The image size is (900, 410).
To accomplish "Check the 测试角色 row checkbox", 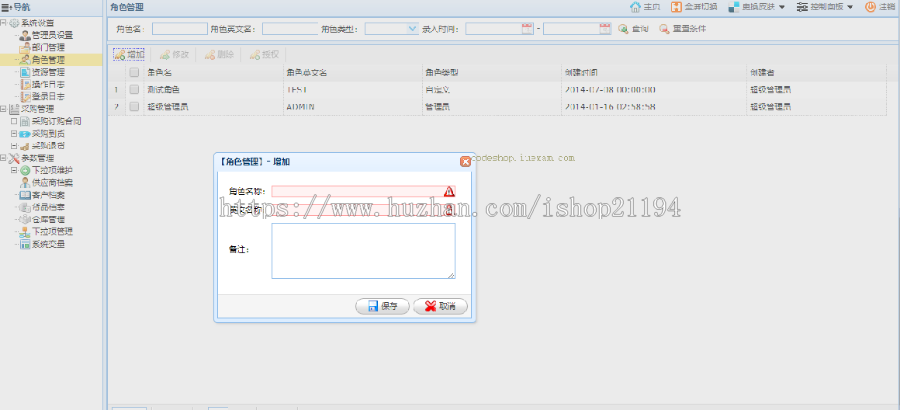I will pyautogui.click(x=134, y=90).
